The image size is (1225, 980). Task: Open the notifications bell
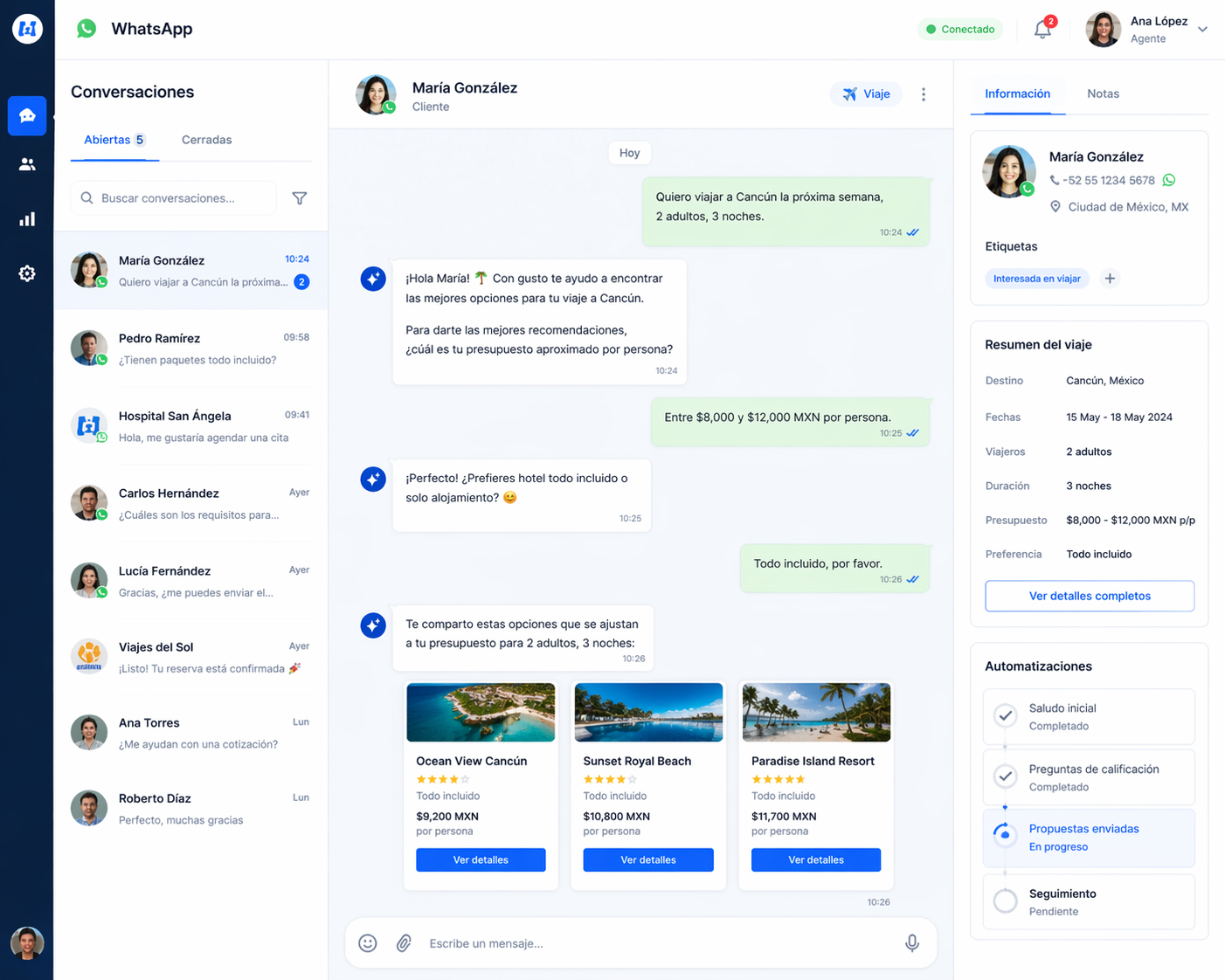tap(1042, 30)
